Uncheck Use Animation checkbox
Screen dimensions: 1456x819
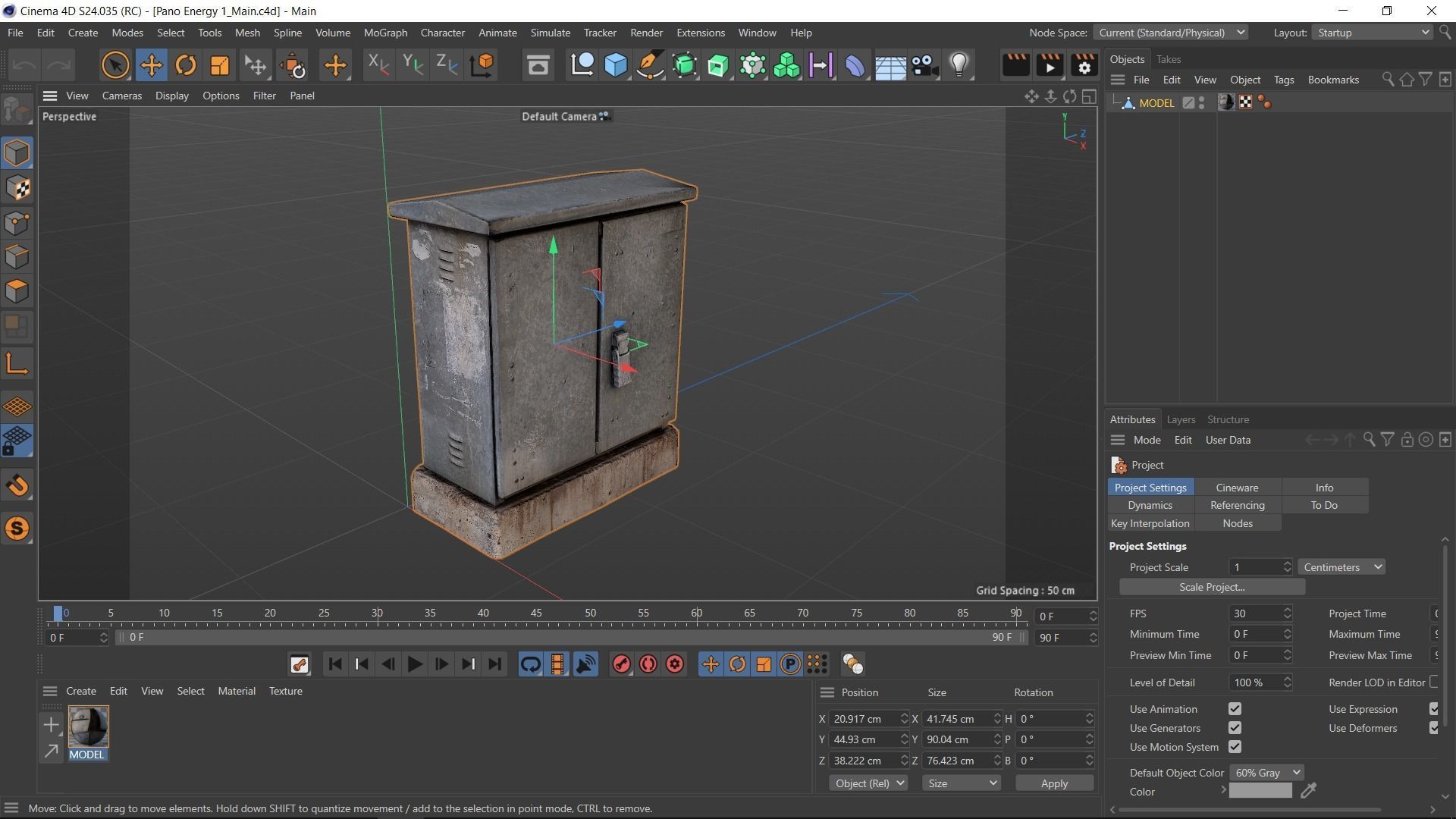1235,709
